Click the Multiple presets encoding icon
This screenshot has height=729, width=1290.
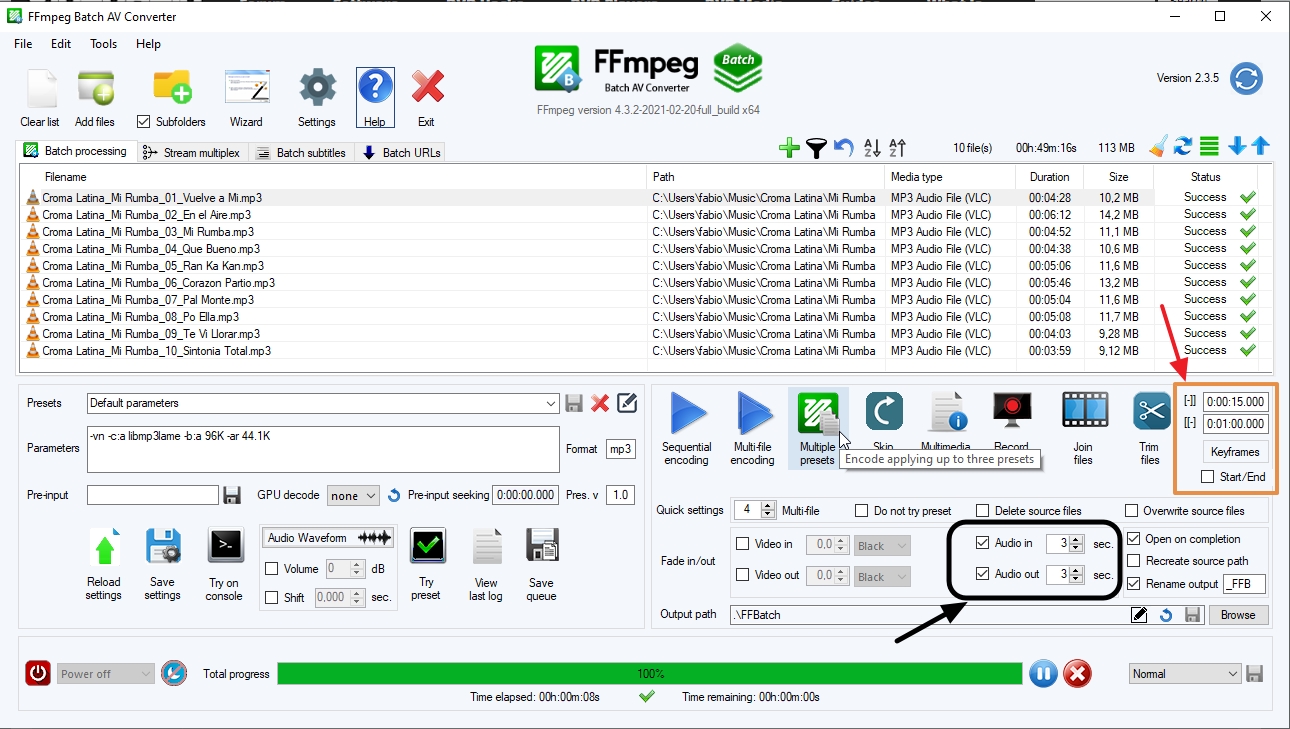pyautogui.click(x=817, y=412)
